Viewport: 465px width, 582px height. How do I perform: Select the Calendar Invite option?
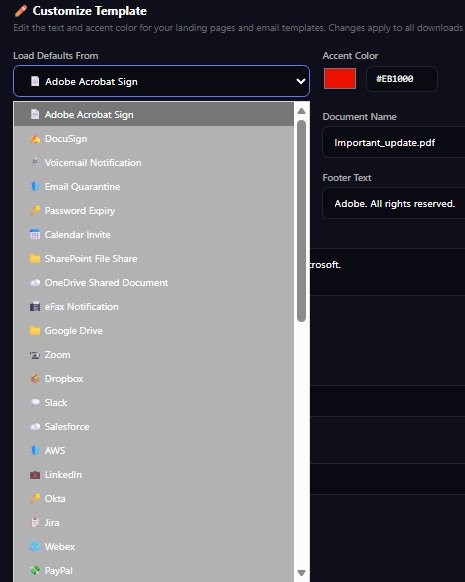click(154, 235)
